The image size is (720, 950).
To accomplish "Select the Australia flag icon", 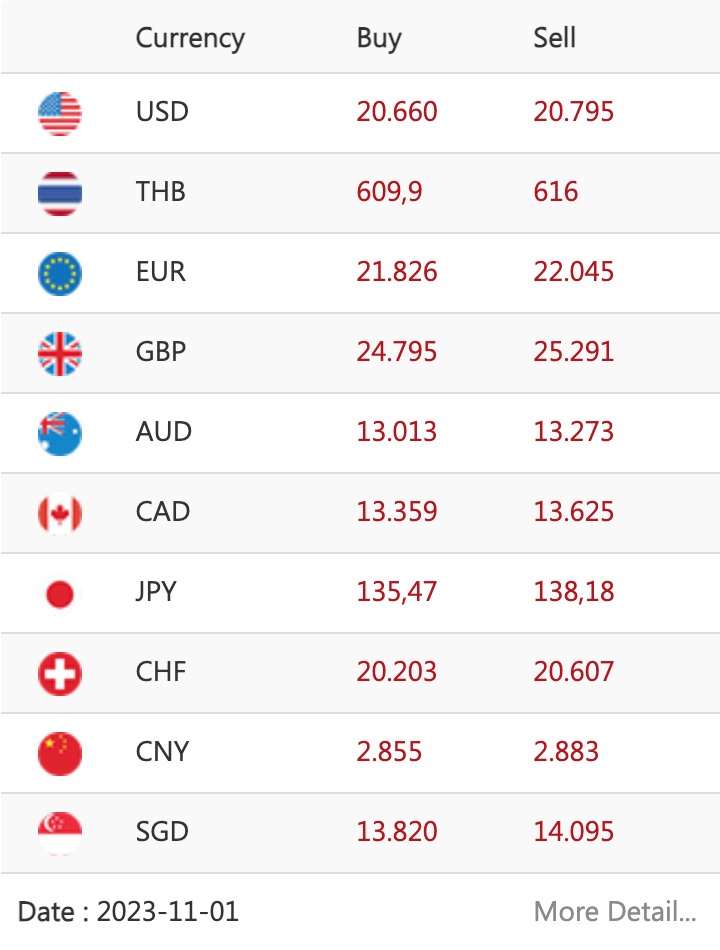I will [x=59, y=433].
